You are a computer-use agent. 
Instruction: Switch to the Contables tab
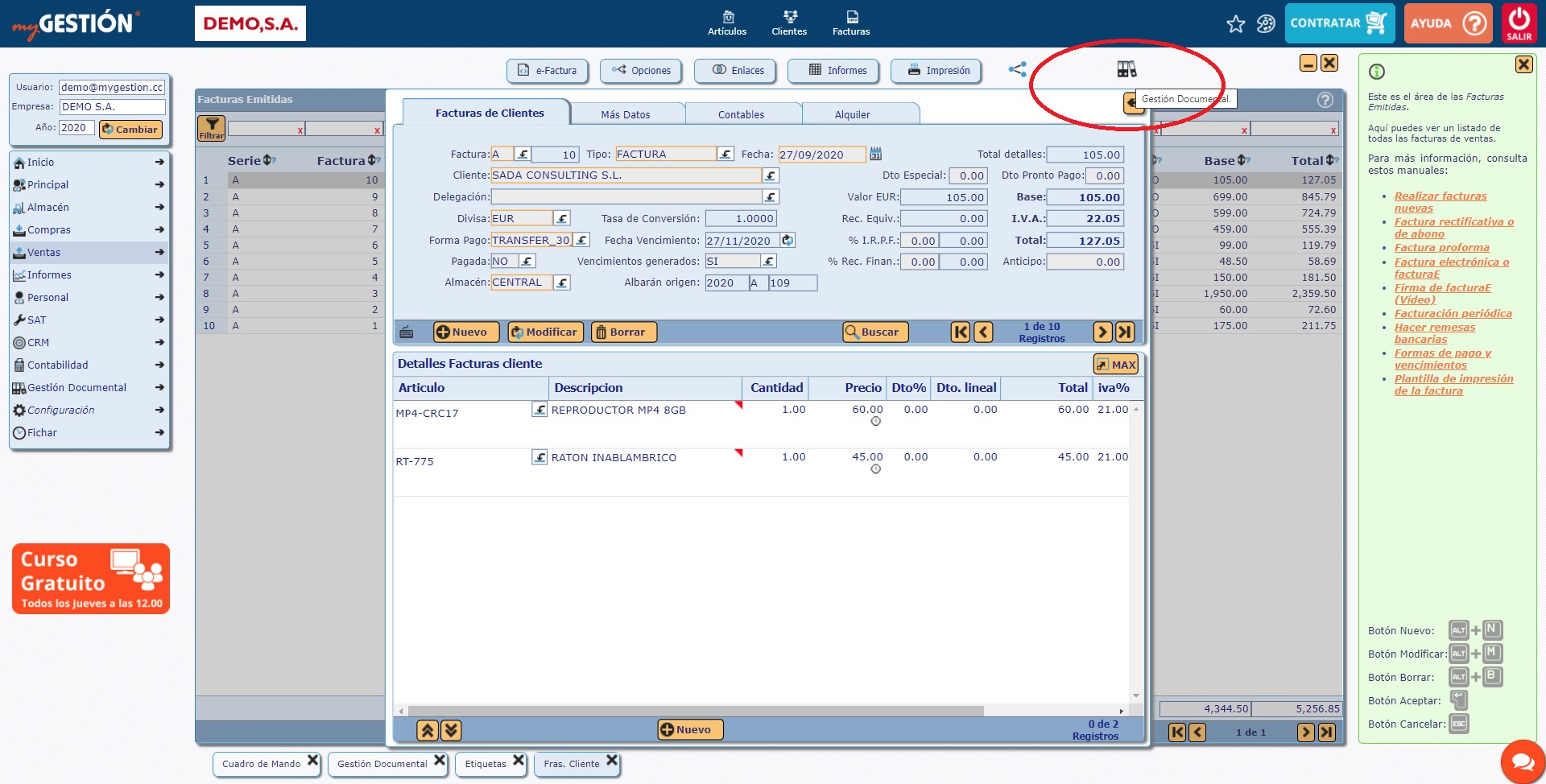coord(741,114)
